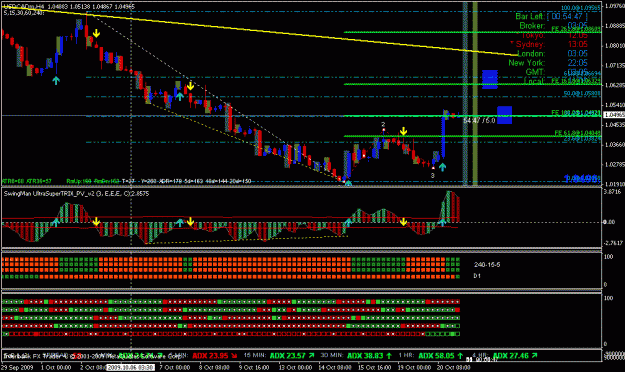Click cyan up arrow at 14 Oct price bottom

coord(348,183)
